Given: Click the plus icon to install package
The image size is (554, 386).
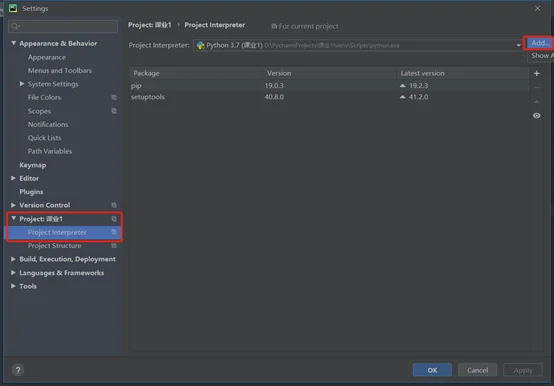Looking at the screenshot, I should (x=536, y=73).
